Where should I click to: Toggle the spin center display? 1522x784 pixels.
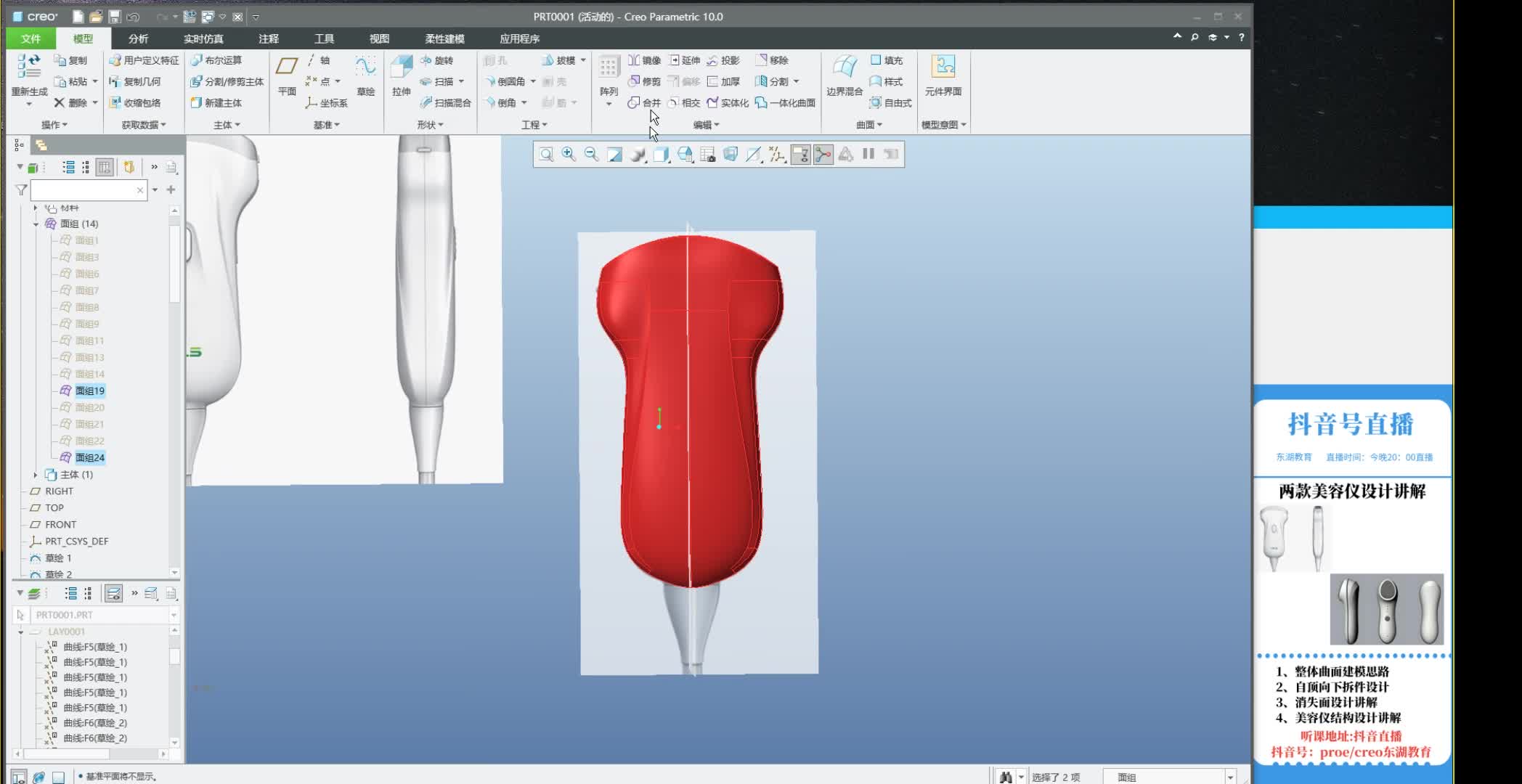[x=823, y=154]
